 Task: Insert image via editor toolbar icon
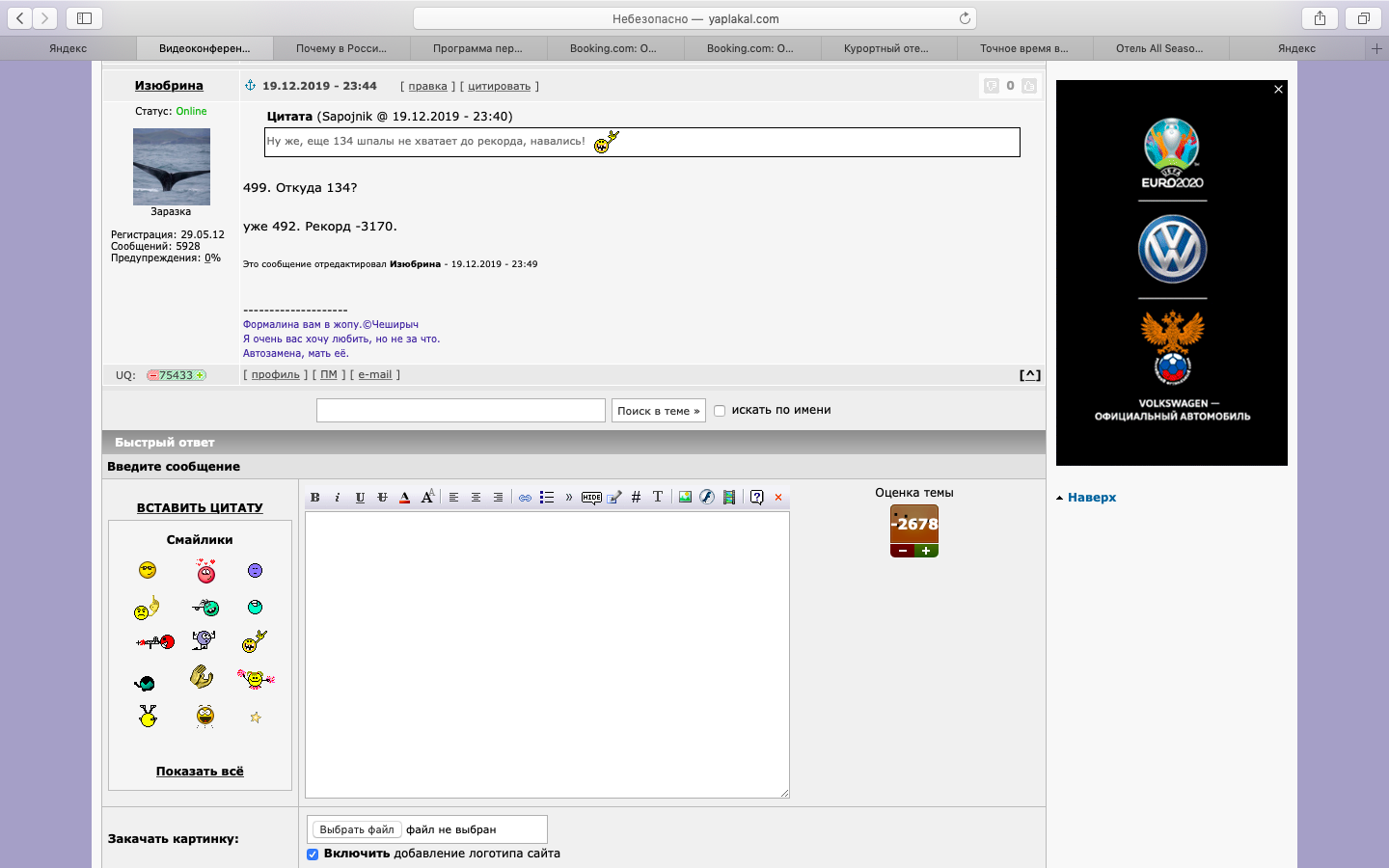[685, 498]
